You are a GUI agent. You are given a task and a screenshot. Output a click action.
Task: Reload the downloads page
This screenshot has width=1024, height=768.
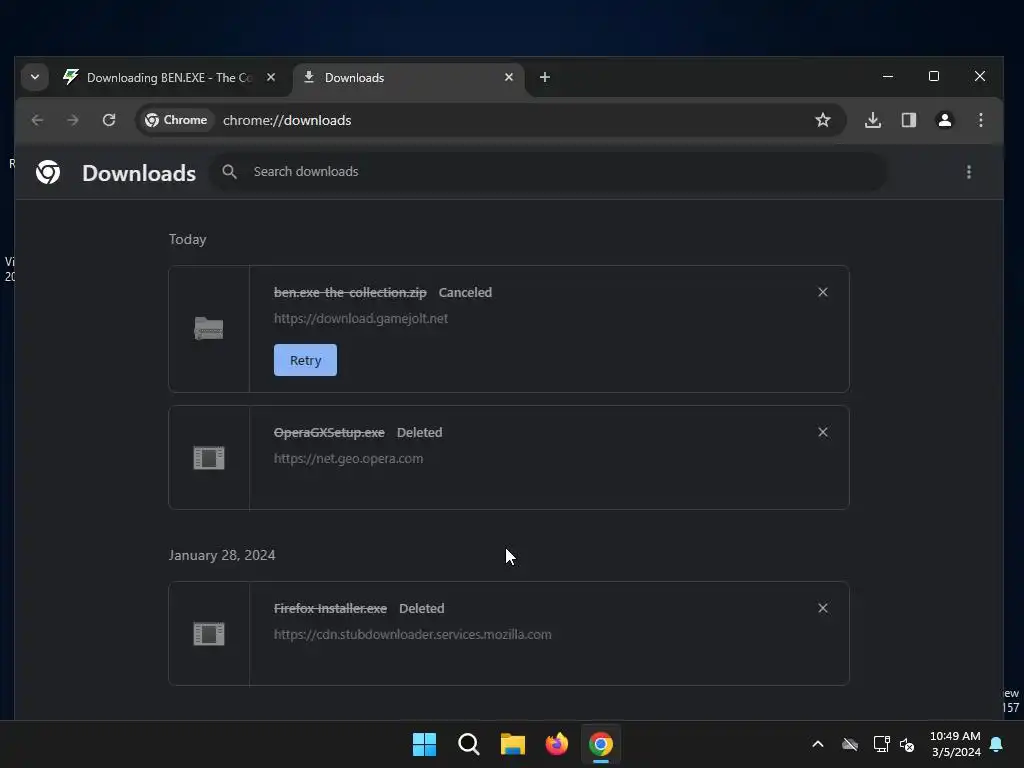(x=109, y=120)
